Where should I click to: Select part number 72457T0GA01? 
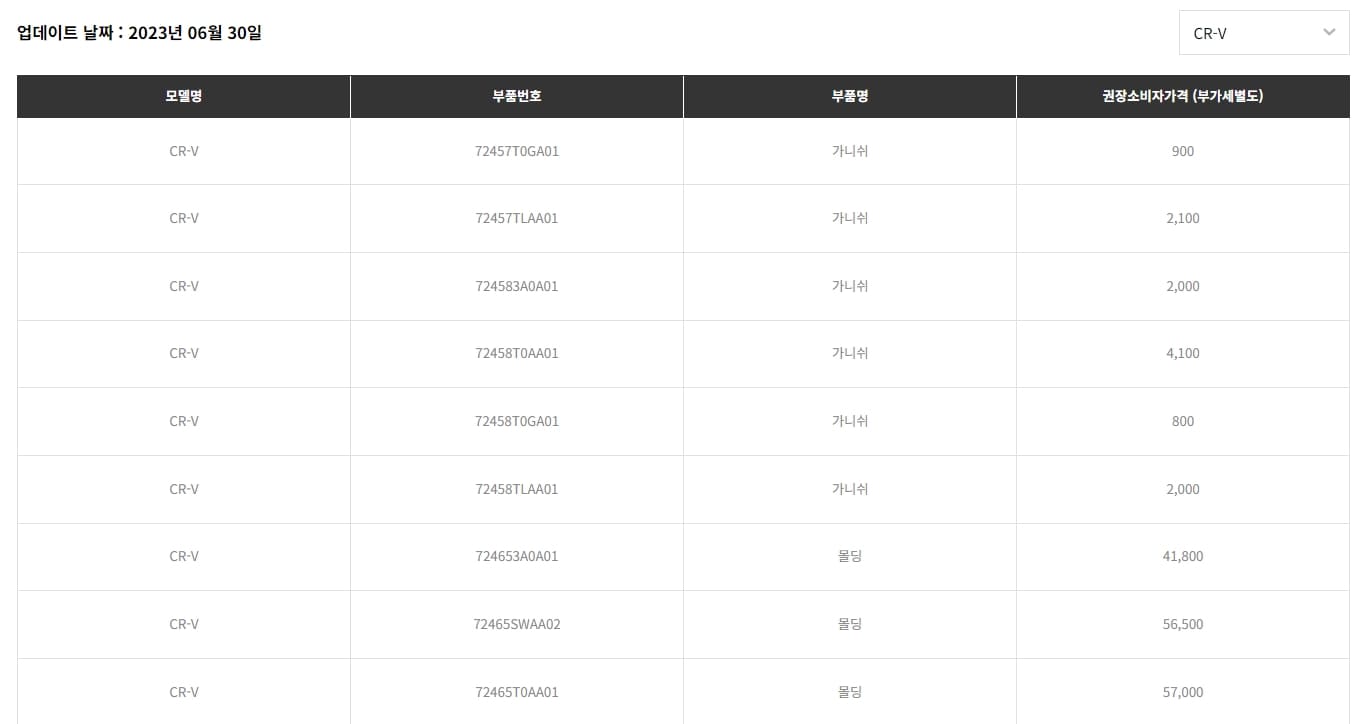click(517, 151)
